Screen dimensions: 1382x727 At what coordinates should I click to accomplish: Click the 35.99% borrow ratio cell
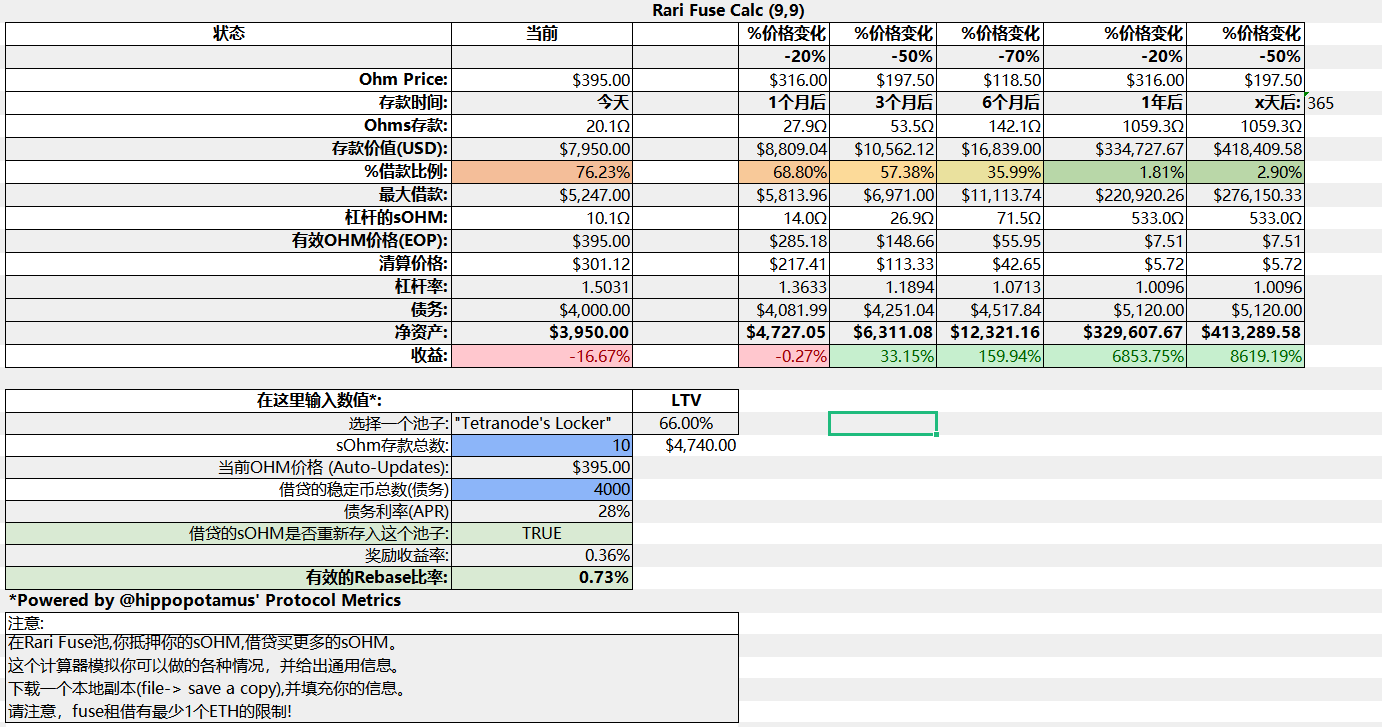pos(990,172)
